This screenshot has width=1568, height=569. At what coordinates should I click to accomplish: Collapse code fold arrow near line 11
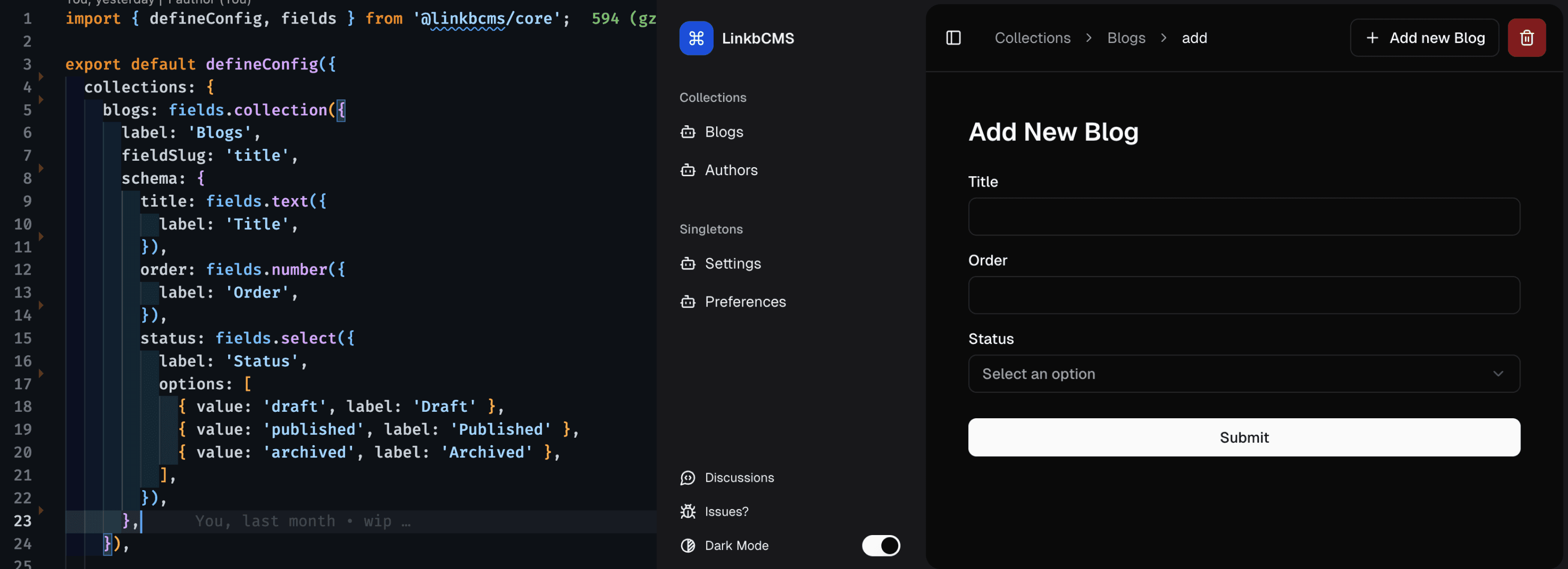click(x=41, y=236)
